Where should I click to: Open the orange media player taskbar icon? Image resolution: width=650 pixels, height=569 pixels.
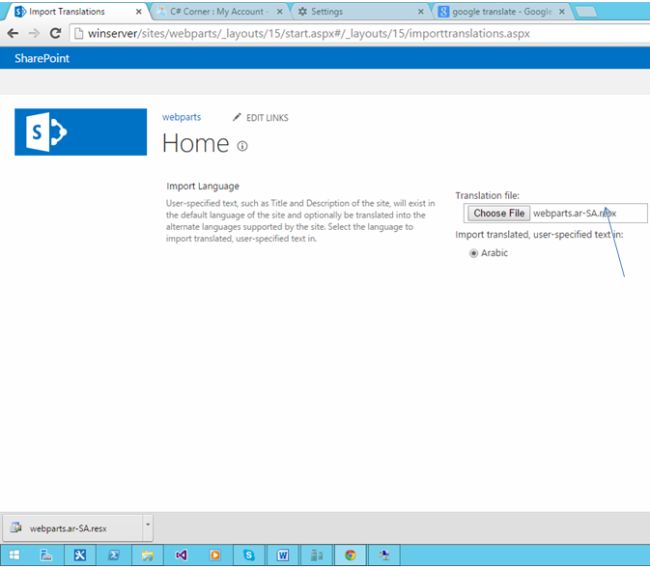[215, 555]
